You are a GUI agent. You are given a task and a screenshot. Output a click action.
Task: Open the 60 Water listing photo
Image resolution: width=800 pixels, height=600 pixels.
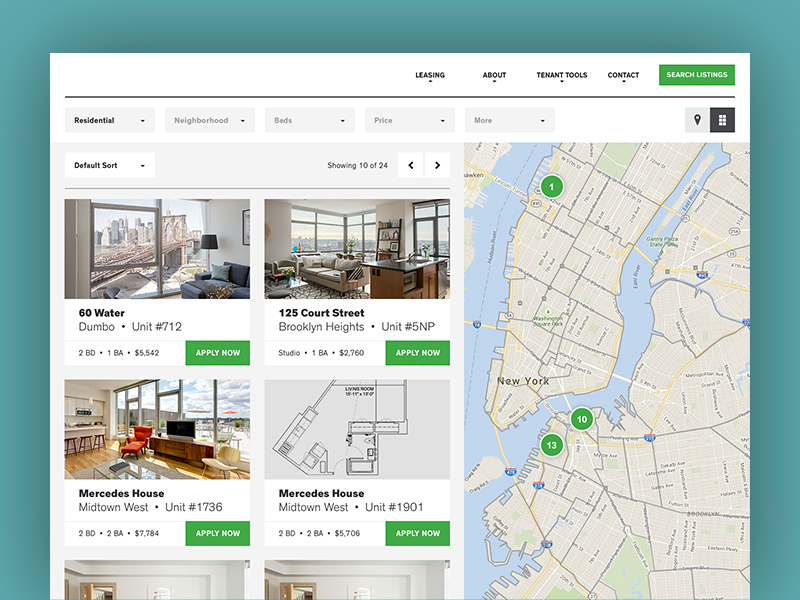tap(155, 247)
